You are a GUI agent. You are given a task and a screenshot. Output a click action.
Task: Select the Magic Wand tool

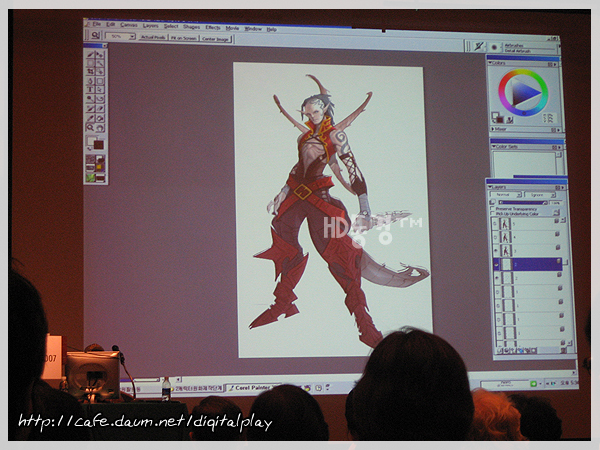click(100, 63)
